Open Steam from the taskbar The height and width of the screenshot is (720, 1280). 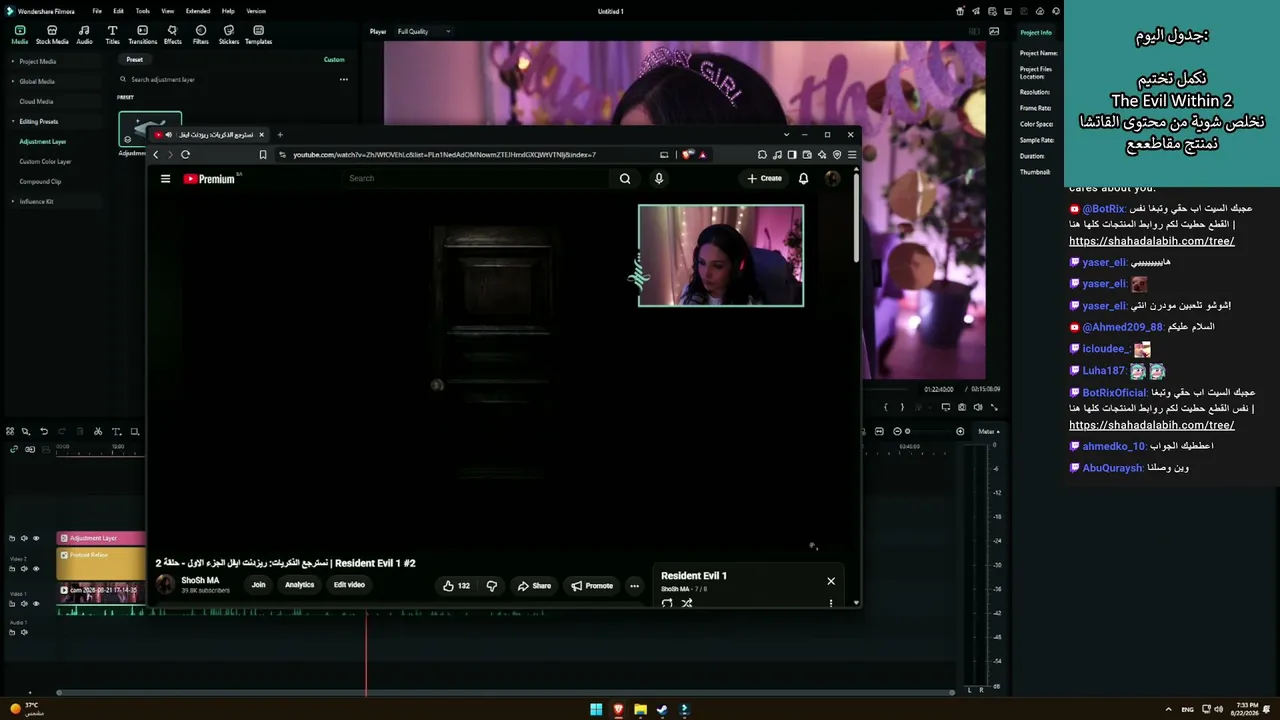(x=662, y=710)
